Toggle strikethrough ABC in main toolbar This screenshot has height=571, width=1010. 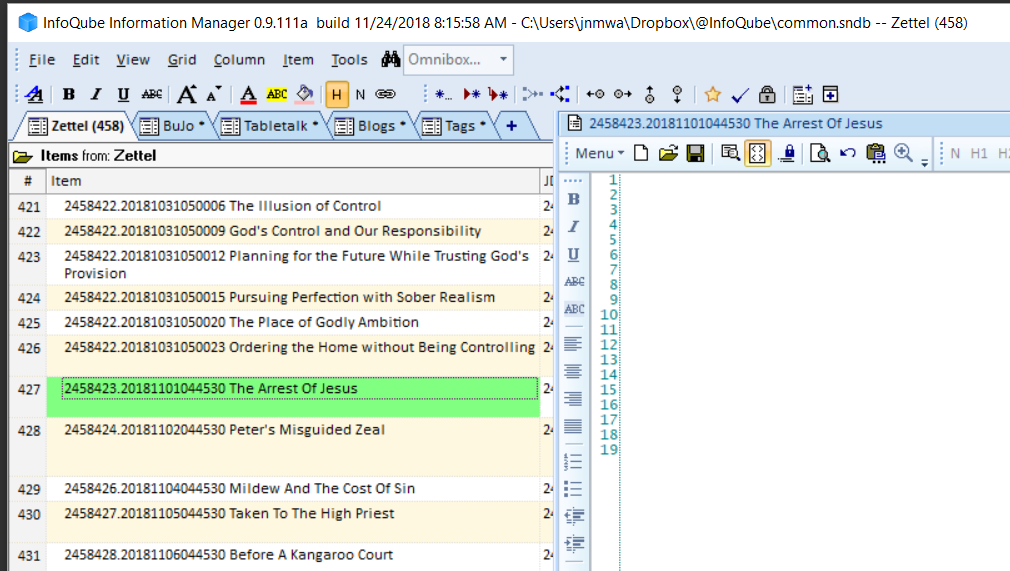[x=151, y=95]
